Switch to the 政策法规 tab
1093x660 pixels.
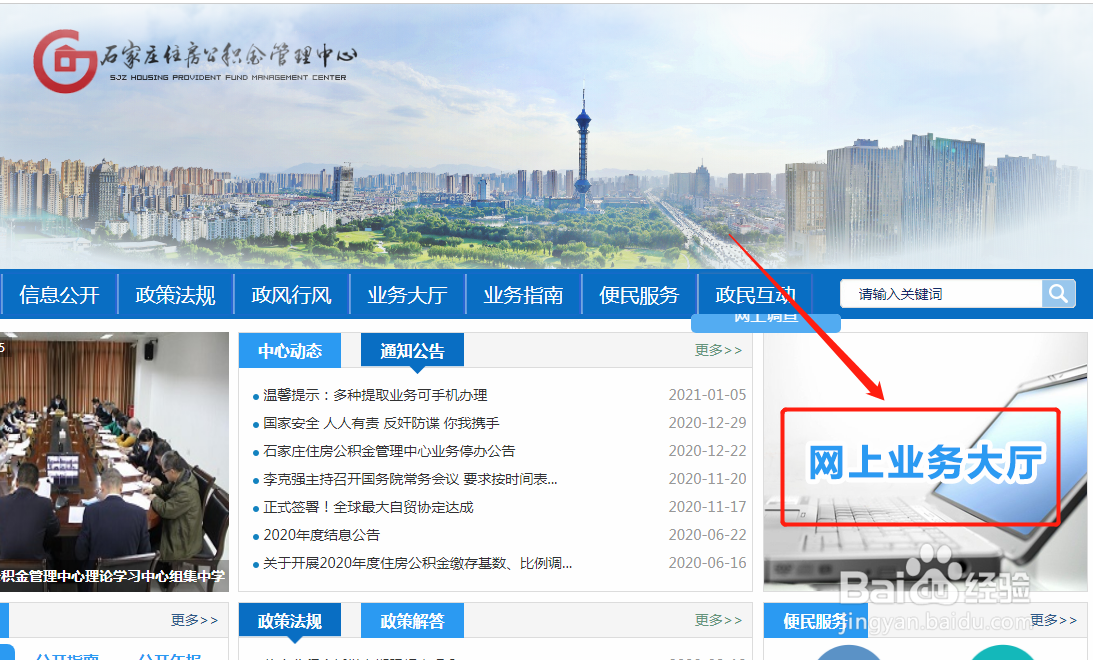pyautogui.click(x=289, y=620)
